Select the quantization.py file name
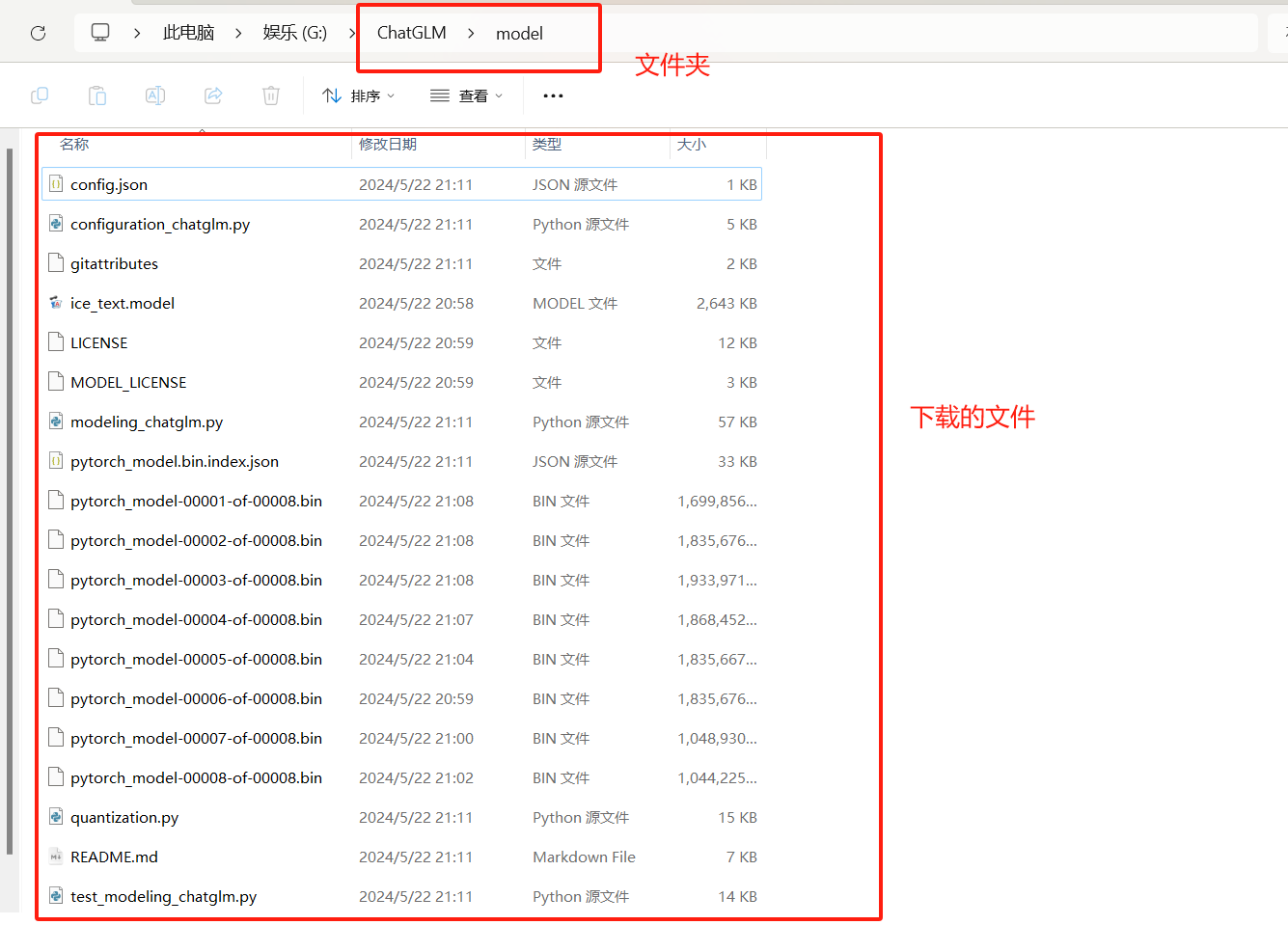1288x925 pixels. click(x=124, y=817)
